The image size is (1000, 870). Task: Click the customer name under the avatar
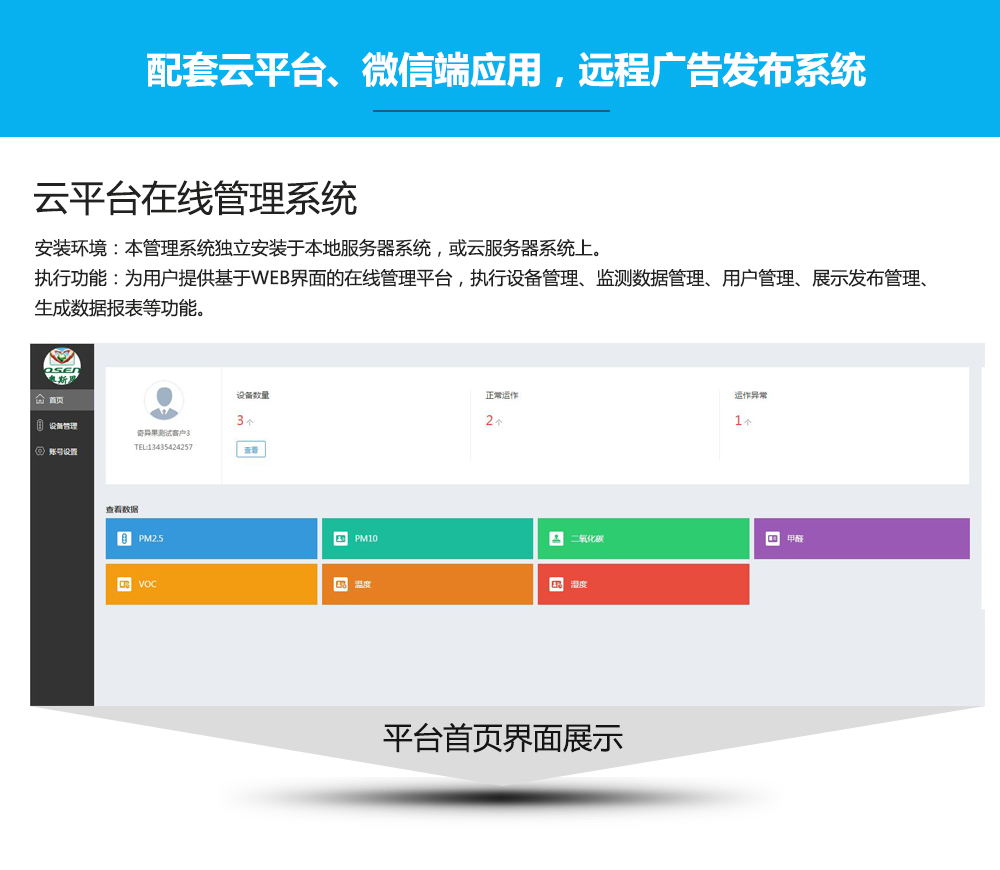point(163,433)
